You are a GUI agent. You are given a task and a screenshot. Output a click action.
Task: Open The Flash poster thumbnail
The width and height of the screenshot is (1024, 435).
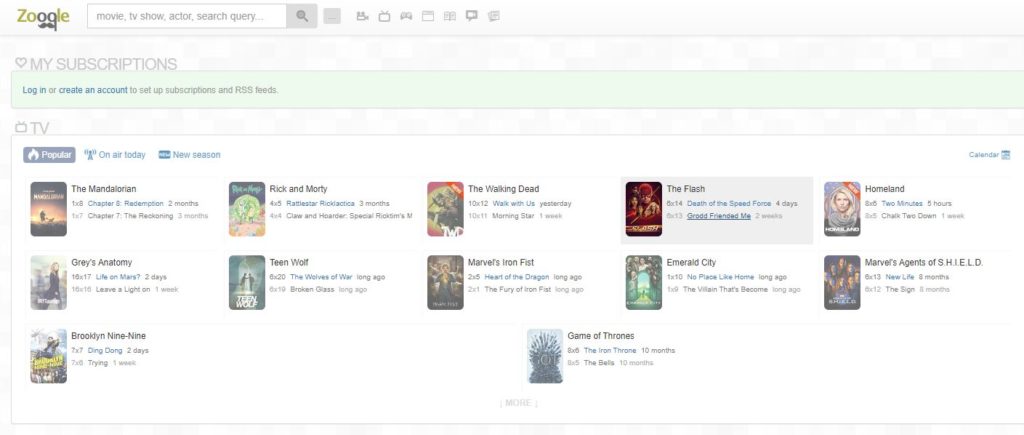(x=644, y=209)
